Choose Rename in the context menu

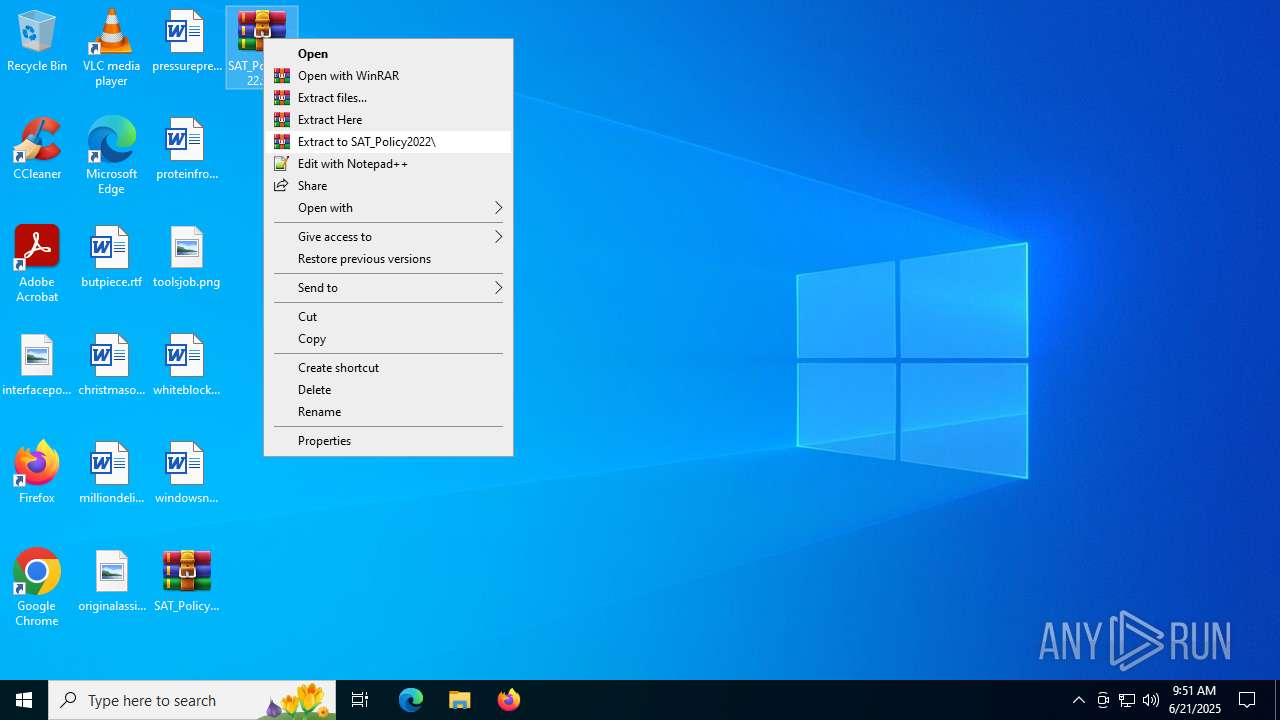[388, 412]
